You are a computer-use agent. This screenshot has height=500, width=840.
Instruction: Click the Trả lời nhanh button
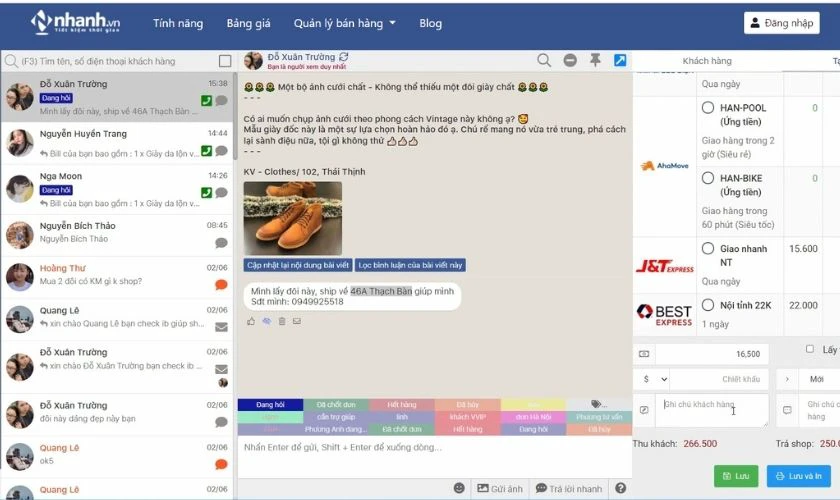569,488
